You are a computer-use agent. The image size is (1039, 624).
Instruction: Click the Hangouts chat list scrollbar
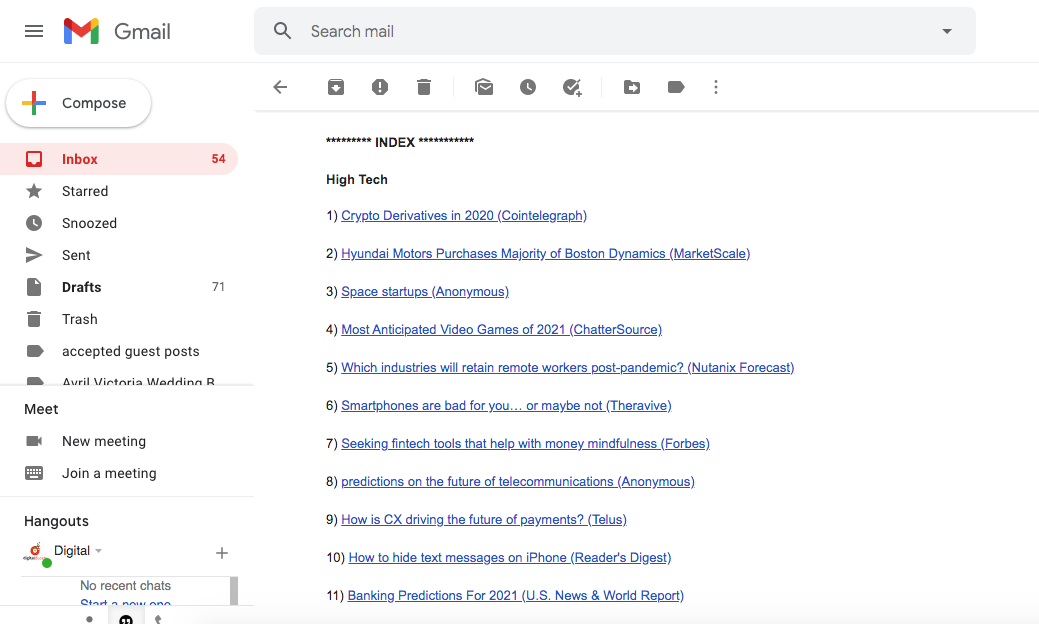point(234,590)
